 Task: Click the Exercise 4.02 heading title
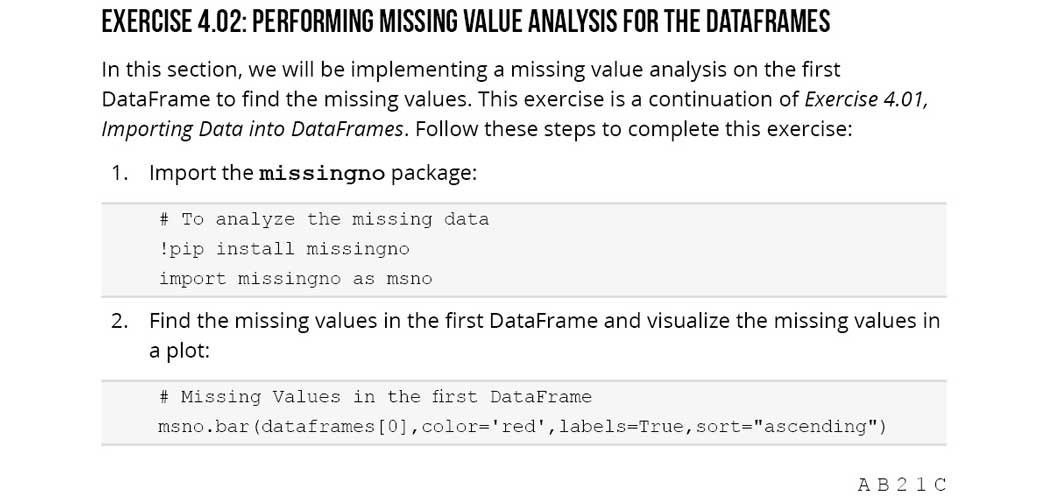(x=465, y=22)
